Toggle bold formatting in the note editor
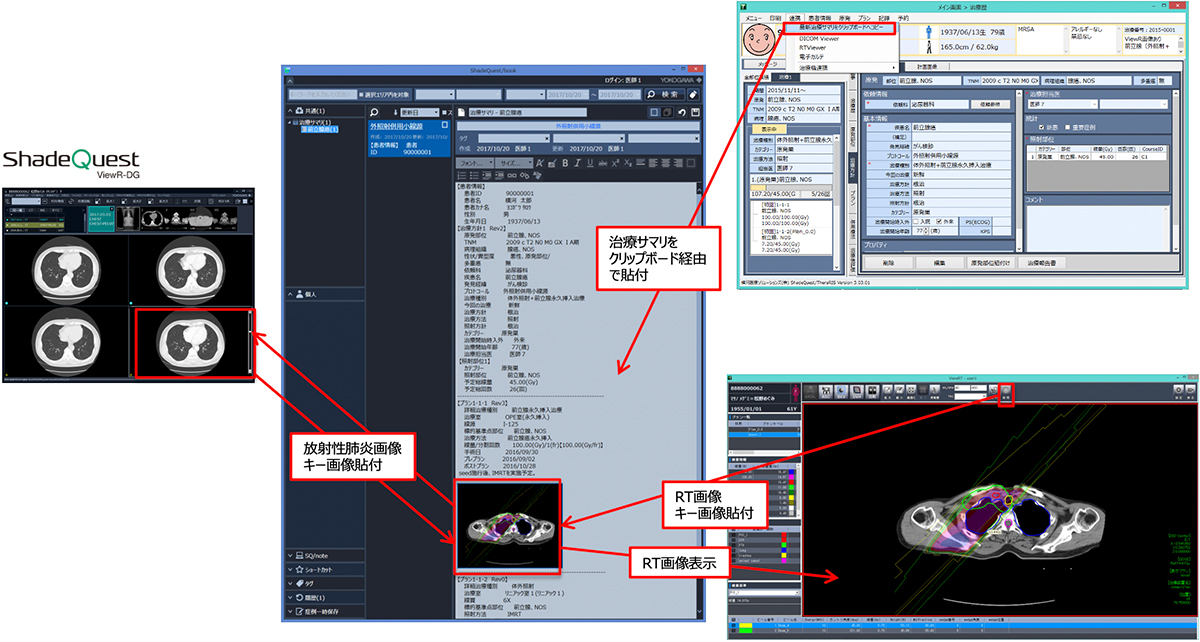The height and width of the screenshot is (642, 1200). (564, 162)
